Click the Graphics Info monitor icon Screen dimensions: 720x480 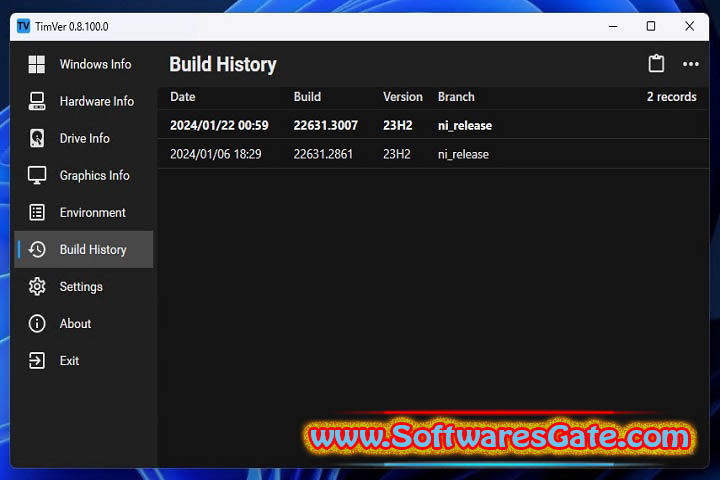click(37, 175)
